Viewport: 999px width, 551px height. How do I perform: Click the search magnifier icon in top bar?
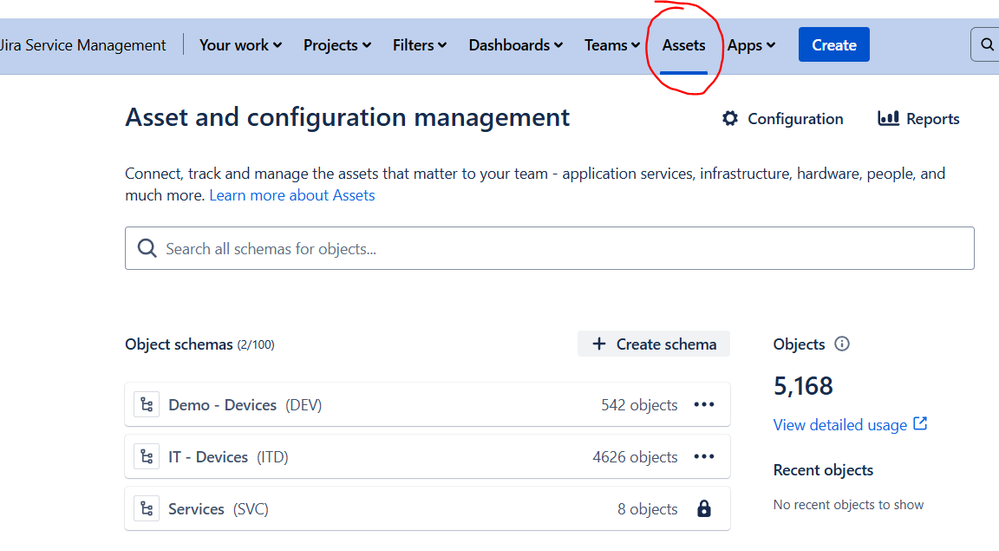click(987, 45)
